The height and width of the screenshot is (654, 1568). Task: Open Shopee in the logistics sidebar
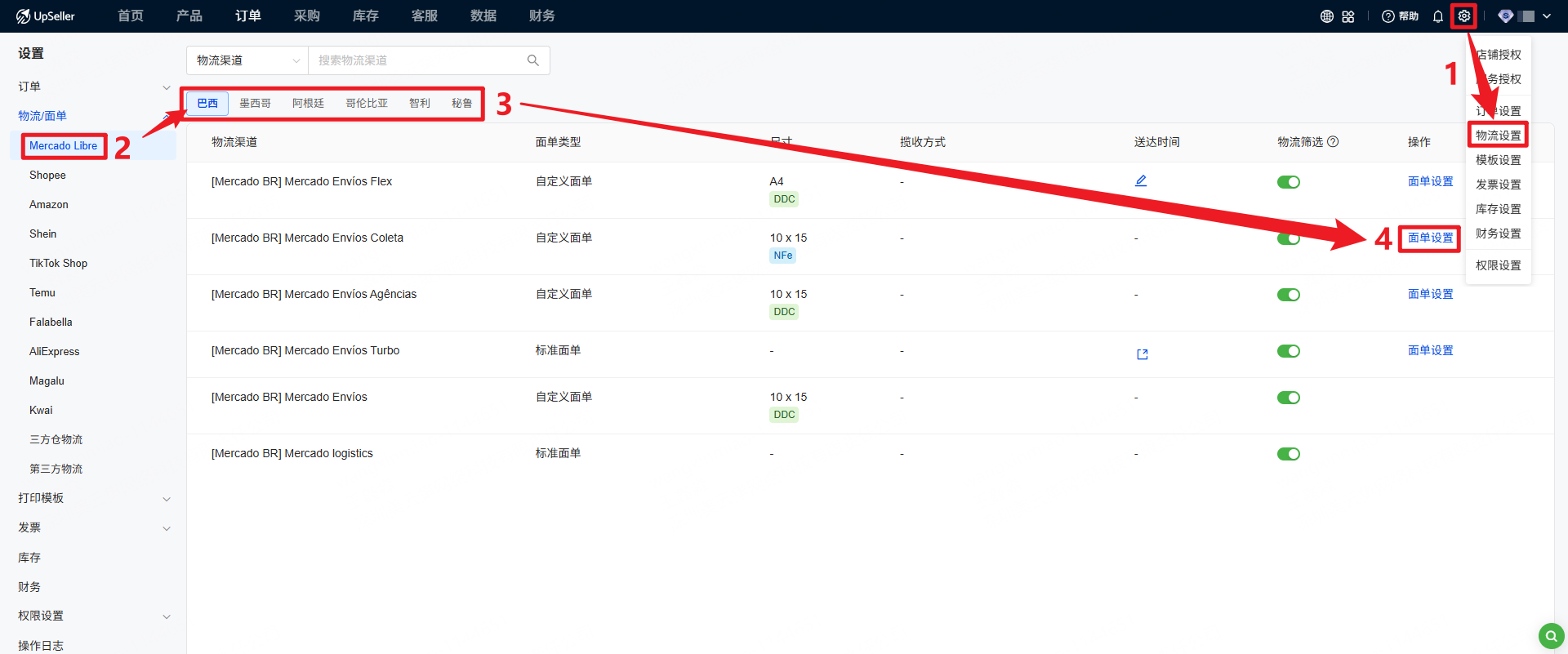coord(47,175)
